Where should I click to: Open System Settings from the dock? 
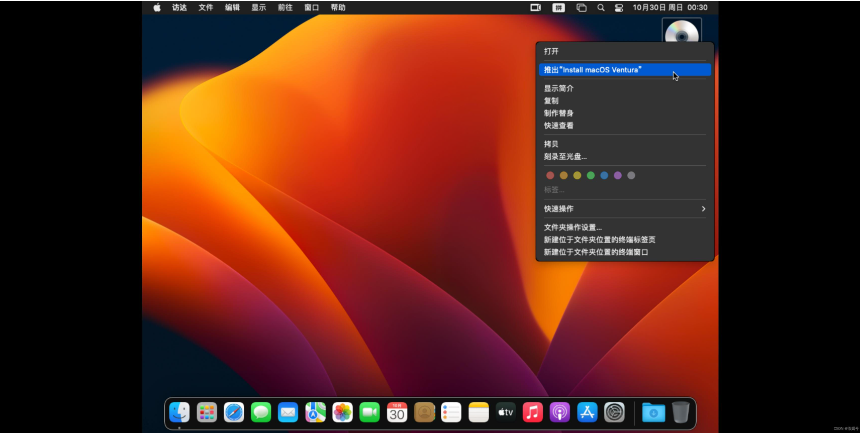tap(615, 412)
